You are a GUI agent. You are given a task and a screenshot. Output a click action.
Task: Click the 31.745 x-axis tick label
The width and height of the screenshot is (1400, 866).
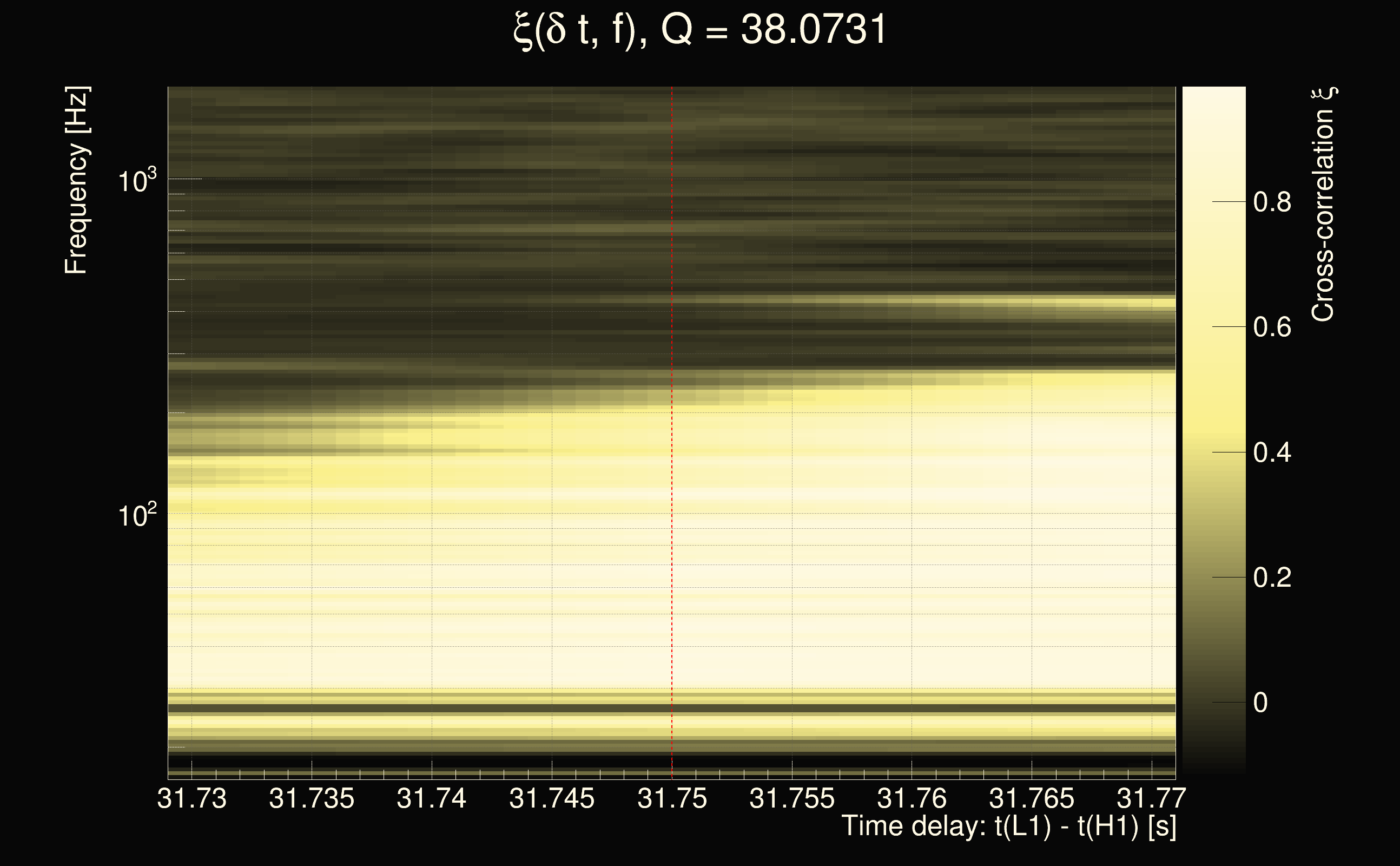pyautogui.click(x=552, y=798)
